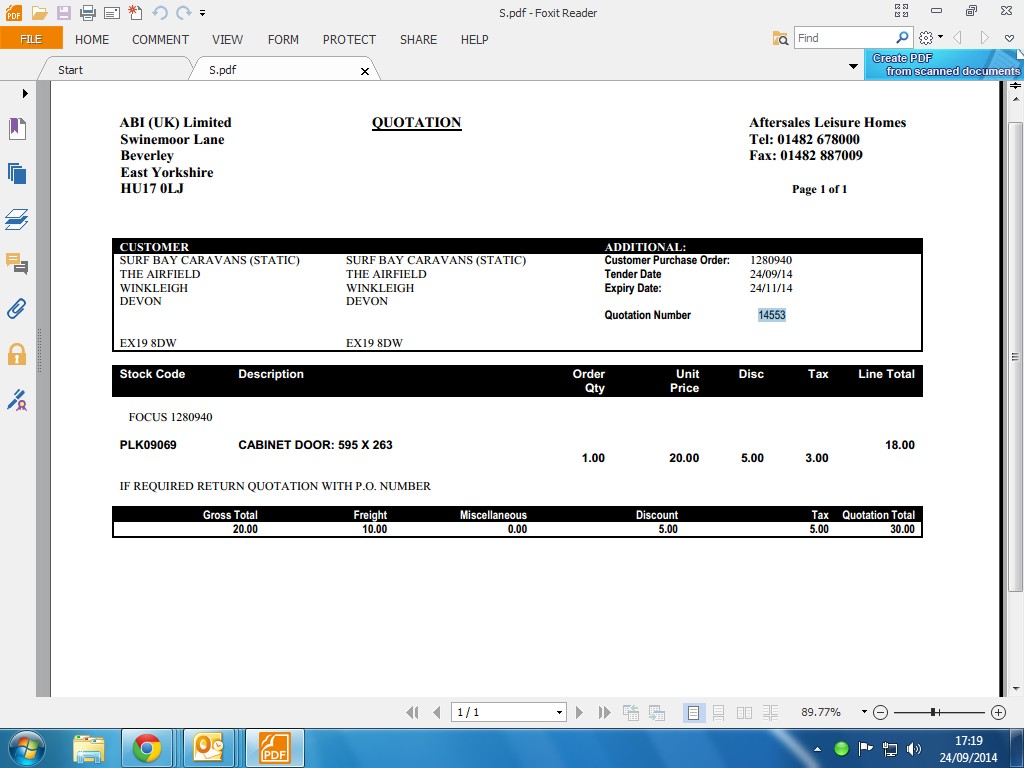Switch to the Start tab
The height and width of the screenshot is (768, 1024).
click(70, 70)
